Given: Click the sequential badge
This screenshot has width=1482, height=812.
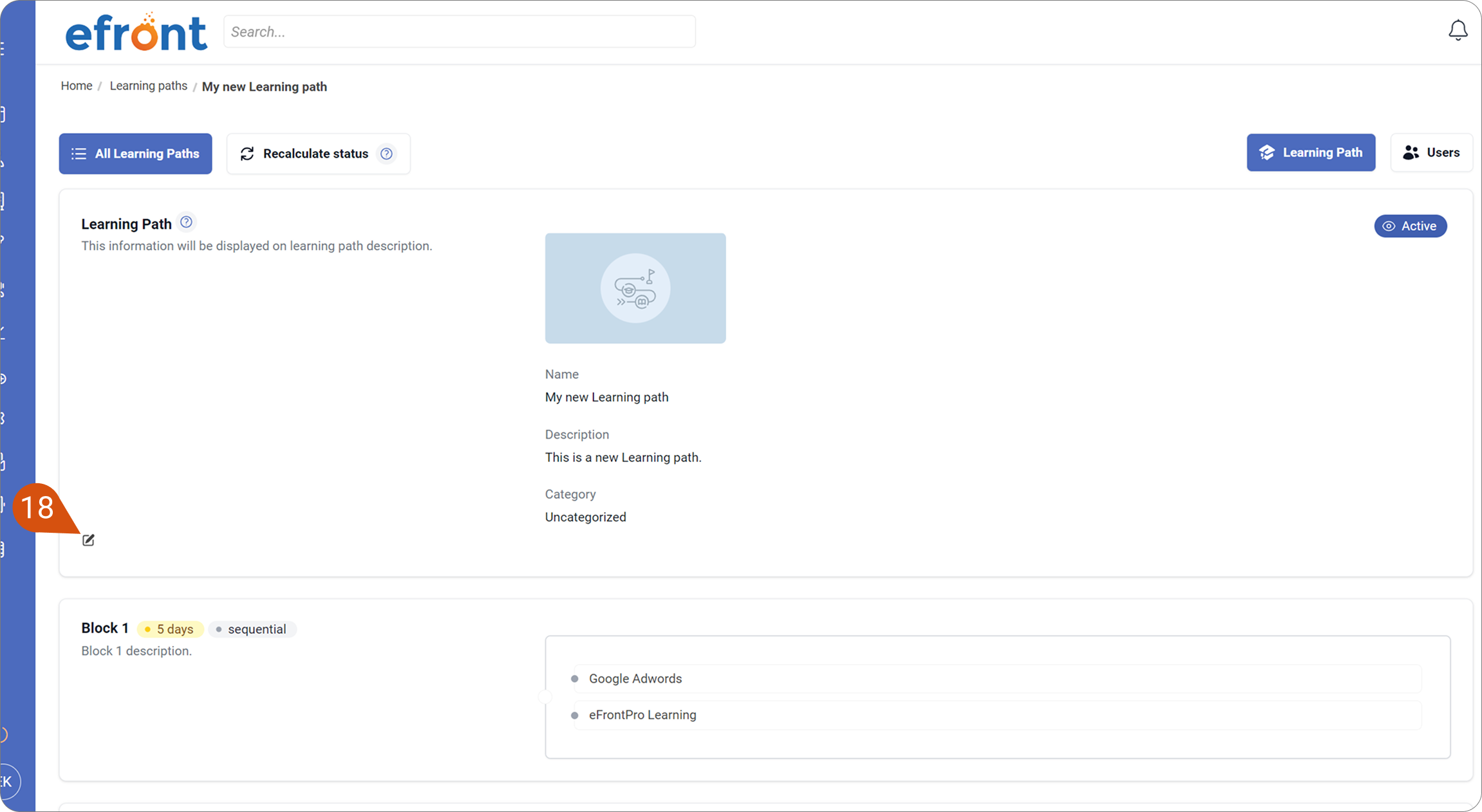Looking at the screenshot, I should [252, 629].
